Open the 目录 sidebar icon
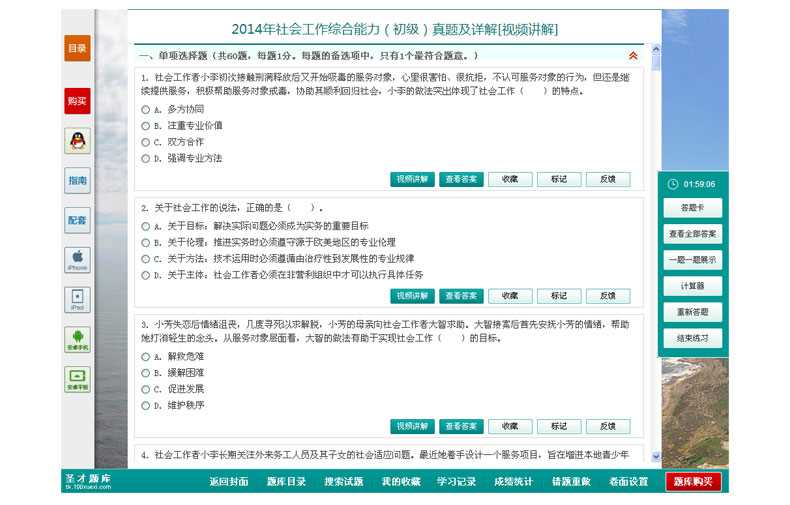Screen dimensions: 790x505 (x=77, y=48)
